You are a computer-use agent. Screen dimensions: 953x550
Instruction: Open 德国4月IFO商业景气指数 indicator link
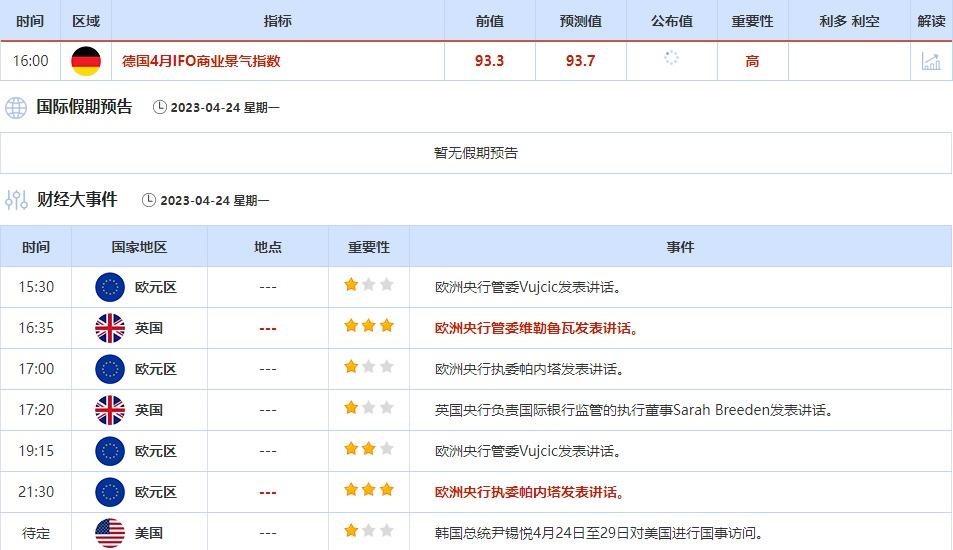pyautogui.click(x=201, y=61)
